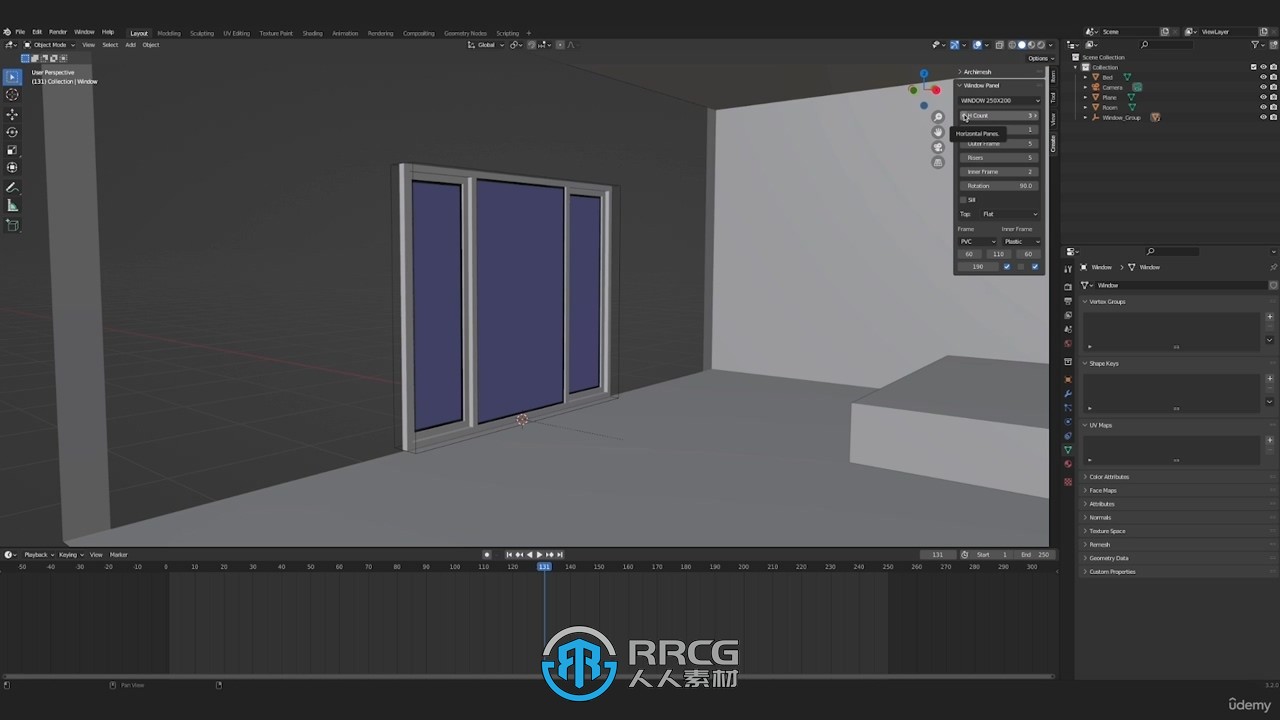Activate the Cursor tool
Image resolution: width=1280 pixels, height=720 pixels.
[12, 95]
